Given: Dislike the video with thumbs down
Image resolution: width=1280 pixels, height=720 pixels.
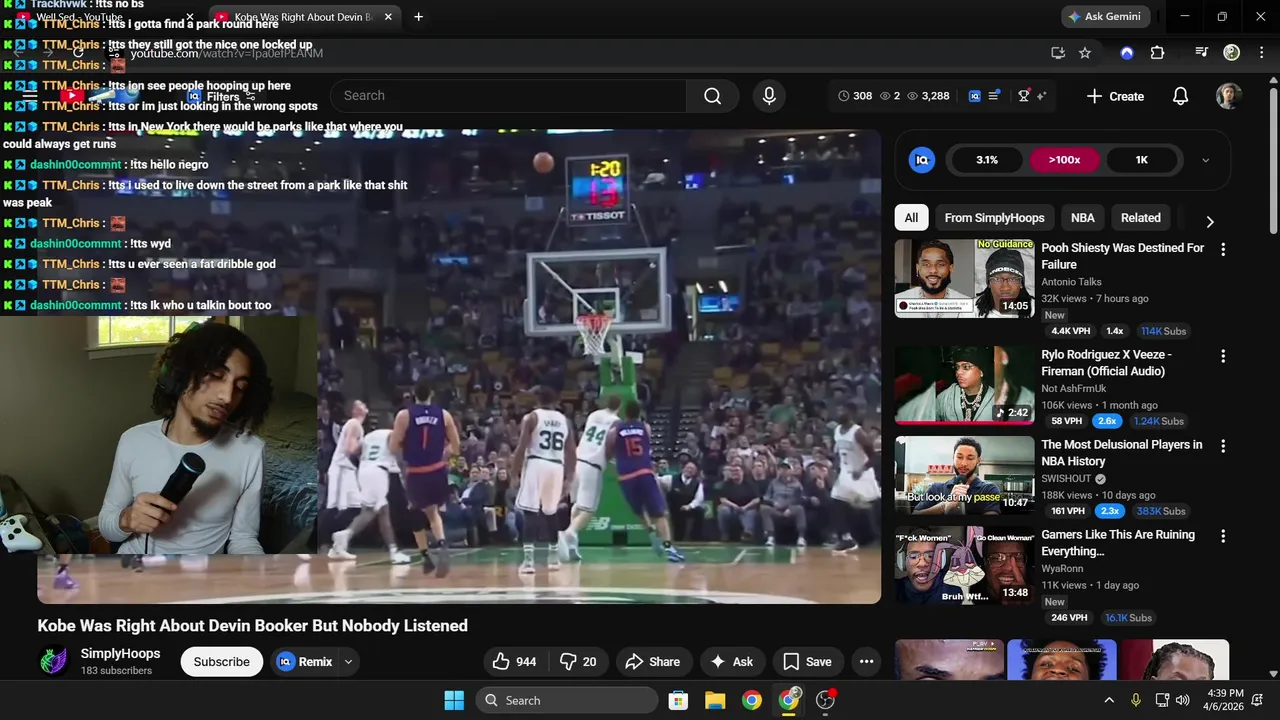Looking at the screenshot, I should pos(578,662).
